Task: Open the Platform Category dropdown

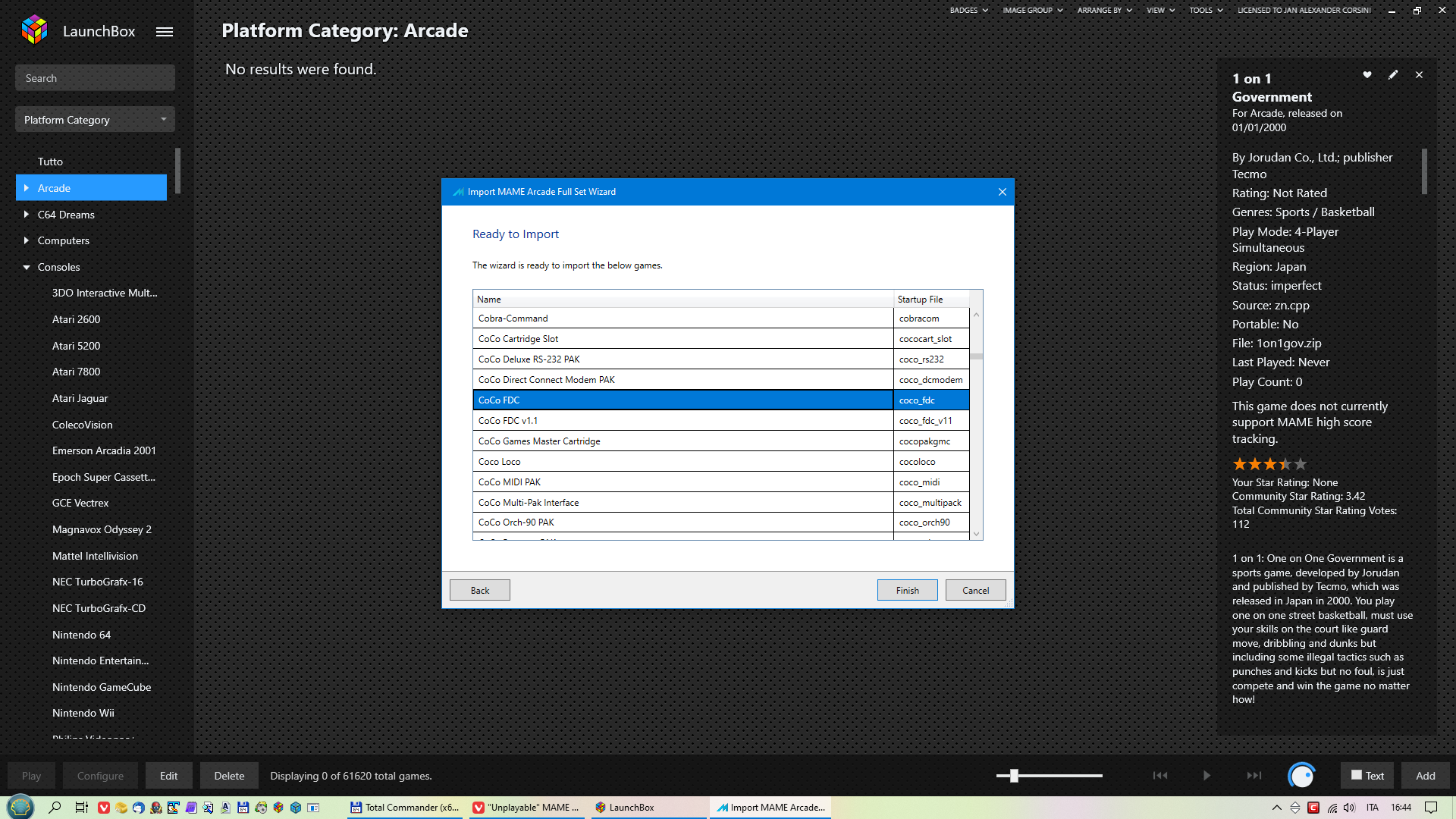Action: [x=95, y=120]
